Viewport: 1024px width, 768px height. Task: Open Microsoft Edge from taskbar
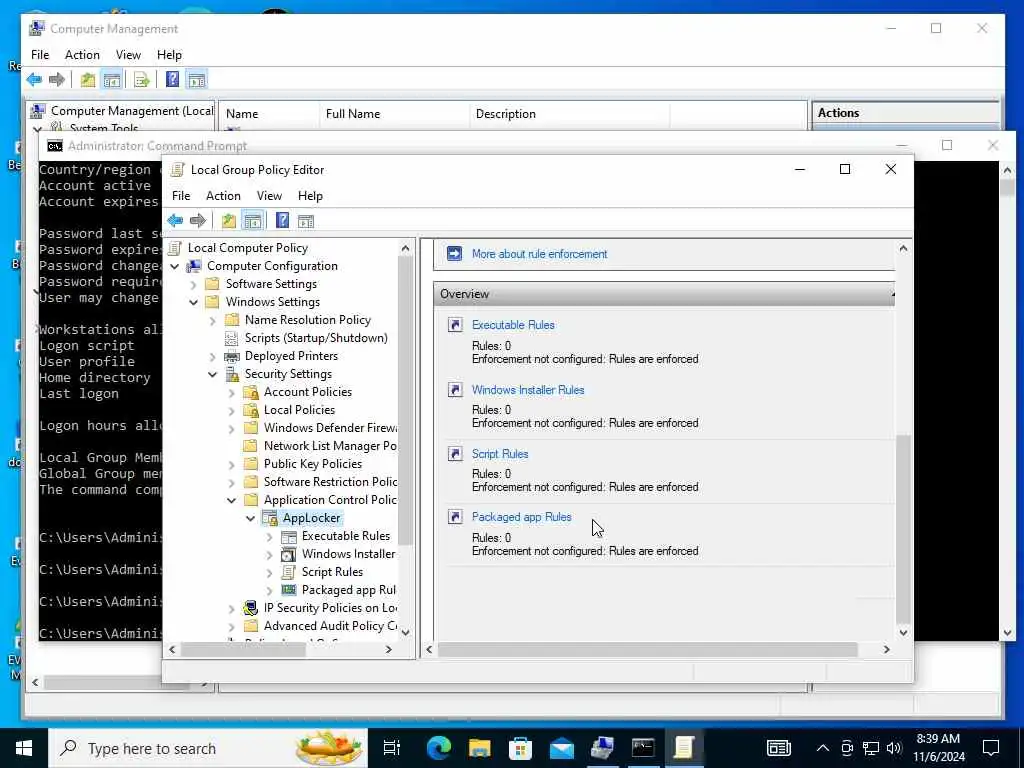click(x=439, y=748)
